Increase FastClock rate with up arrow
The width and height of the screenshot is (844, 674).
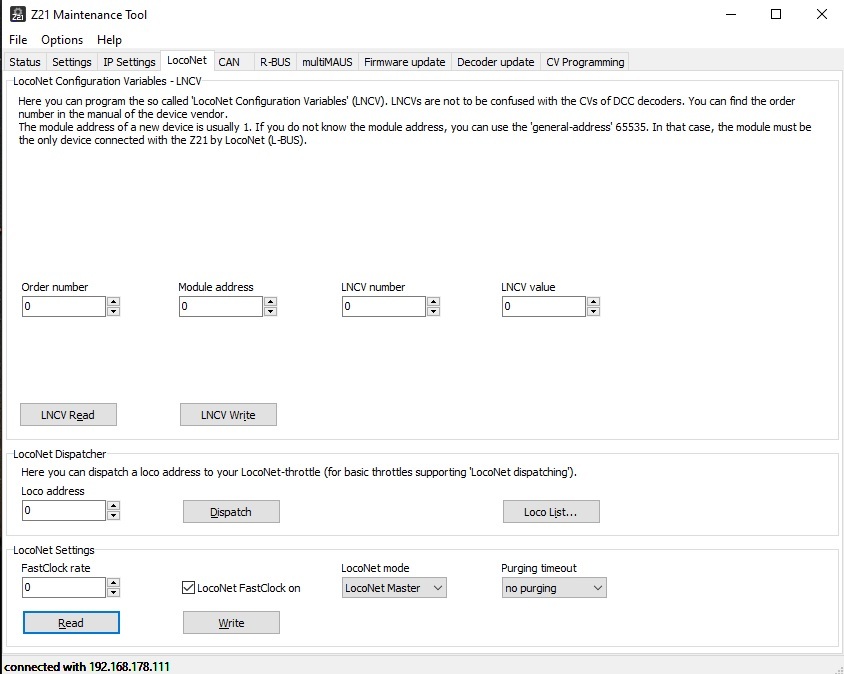pos(113,582)
